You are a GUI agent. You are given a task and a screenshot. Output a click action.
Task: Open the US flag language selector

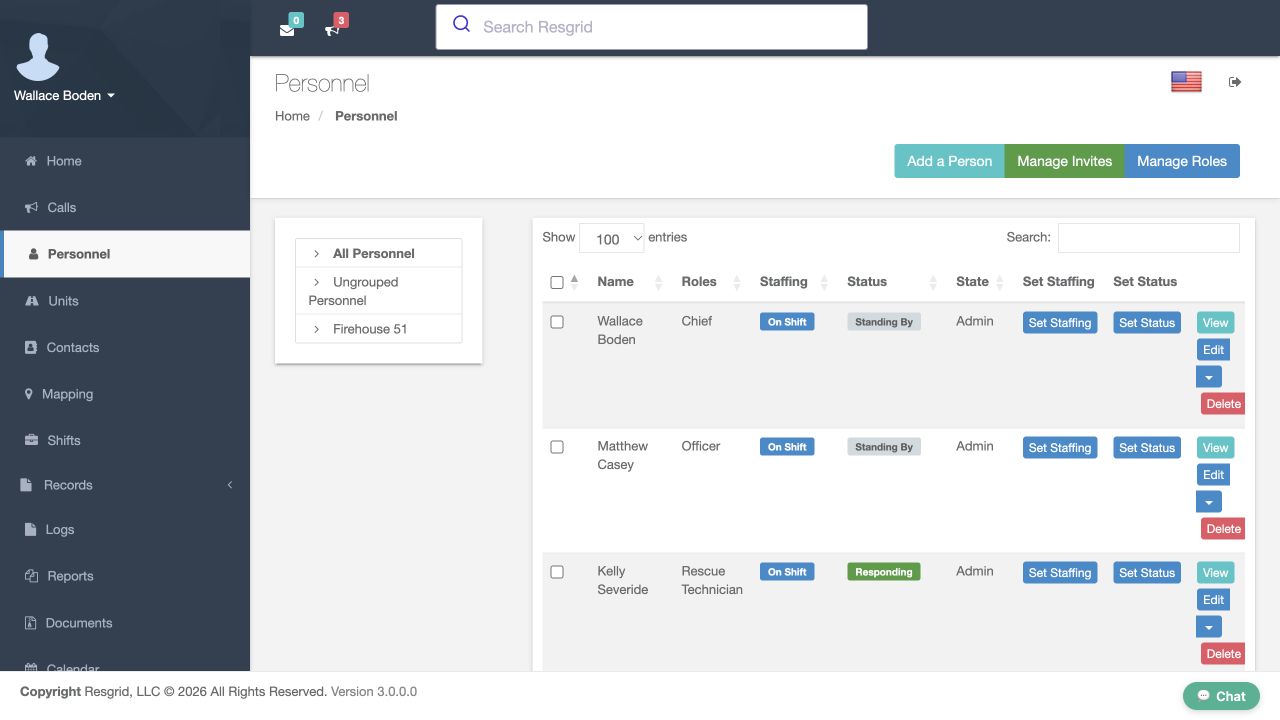click(1186, 82)
